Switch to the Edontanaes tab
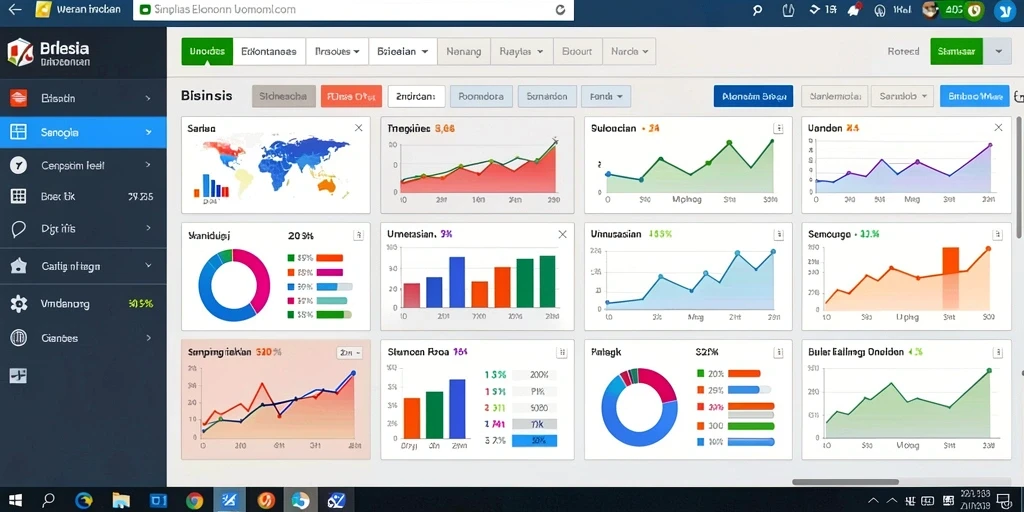This screenshot has width=1024, height=512. coord(269,51)
